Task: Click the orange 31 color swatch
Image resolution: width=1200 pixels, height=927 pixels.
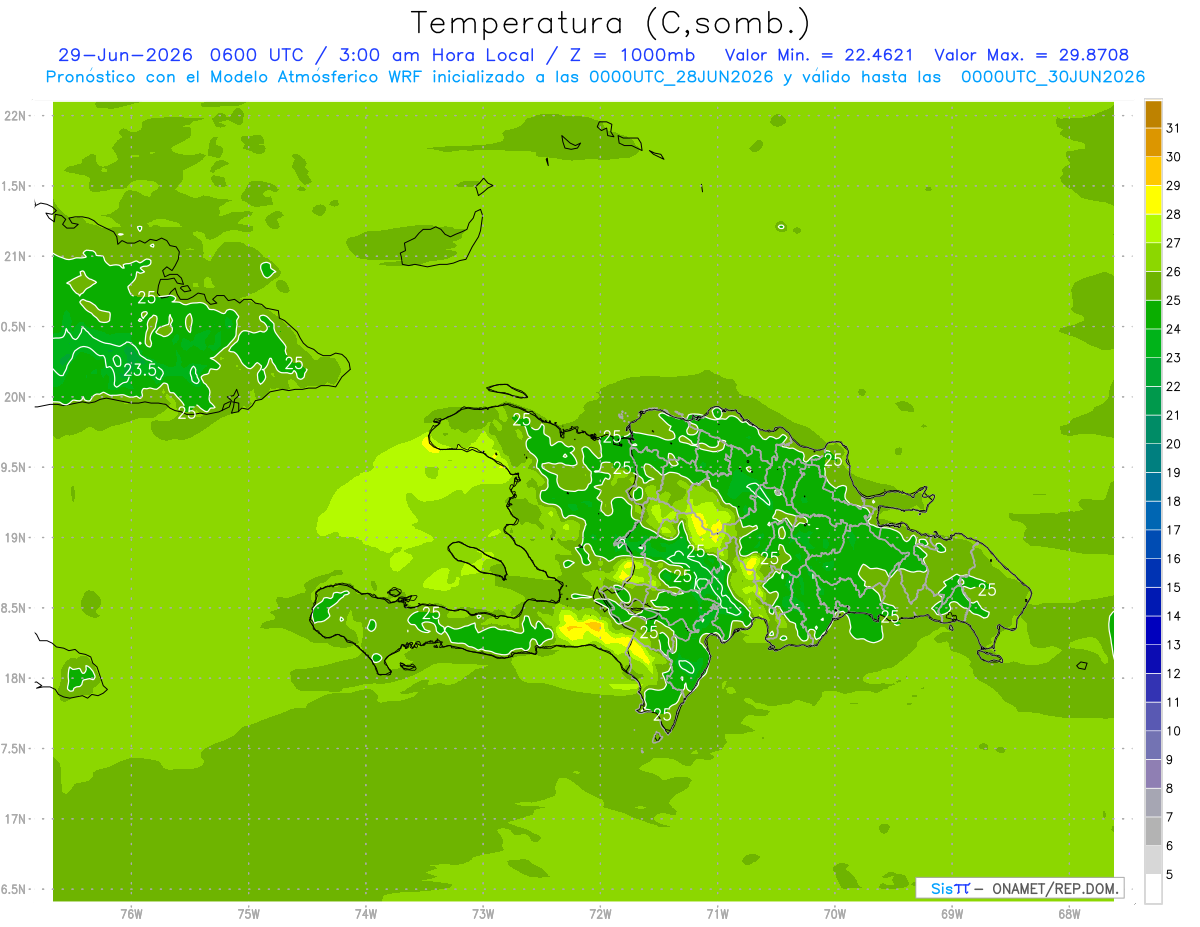Action: (x=1153, y=114)
